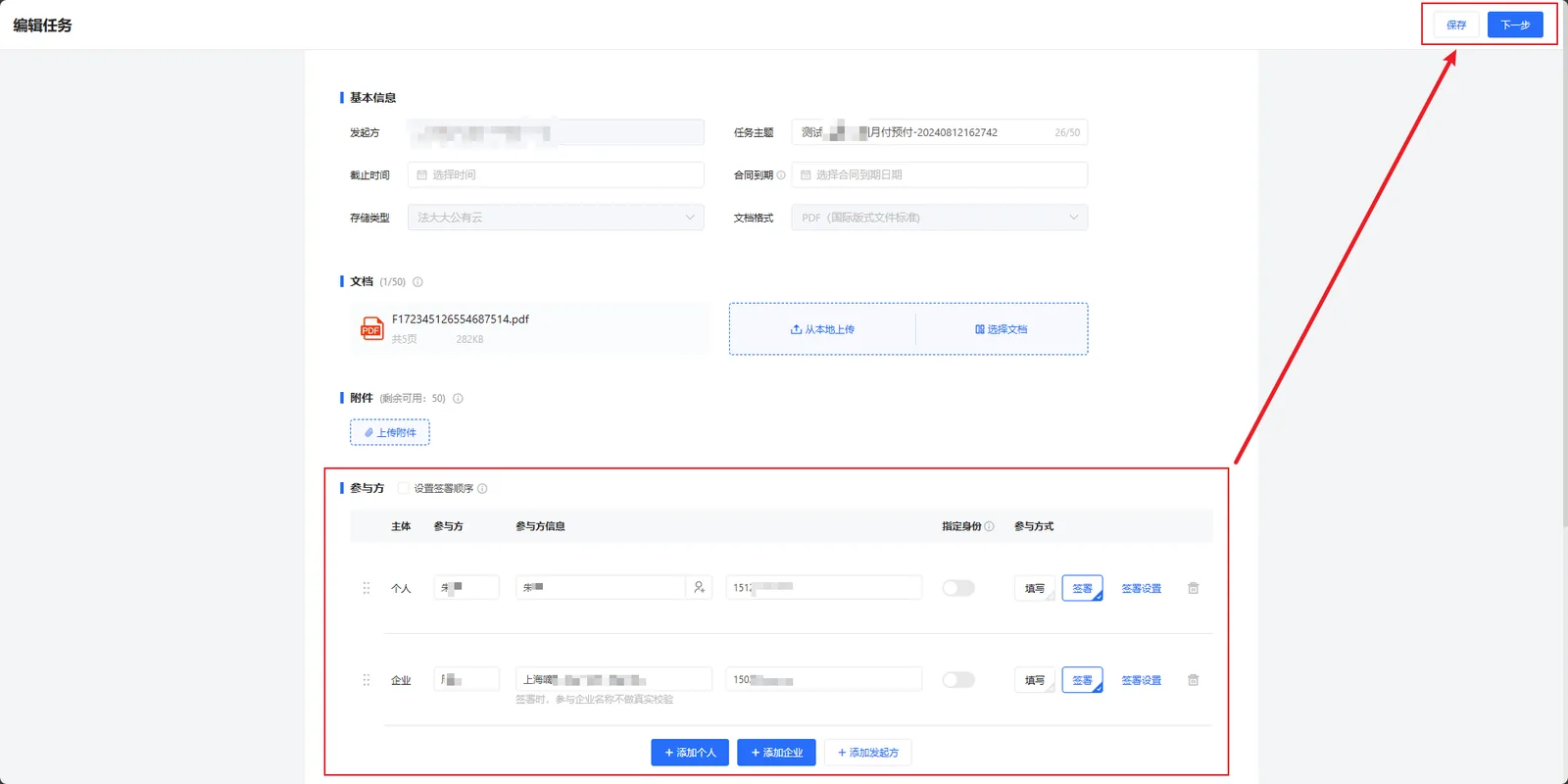Screen dimensions: 1568x784
Task: Toggle 指定身份 switch for 企业 row
Action: coord(958,680)
